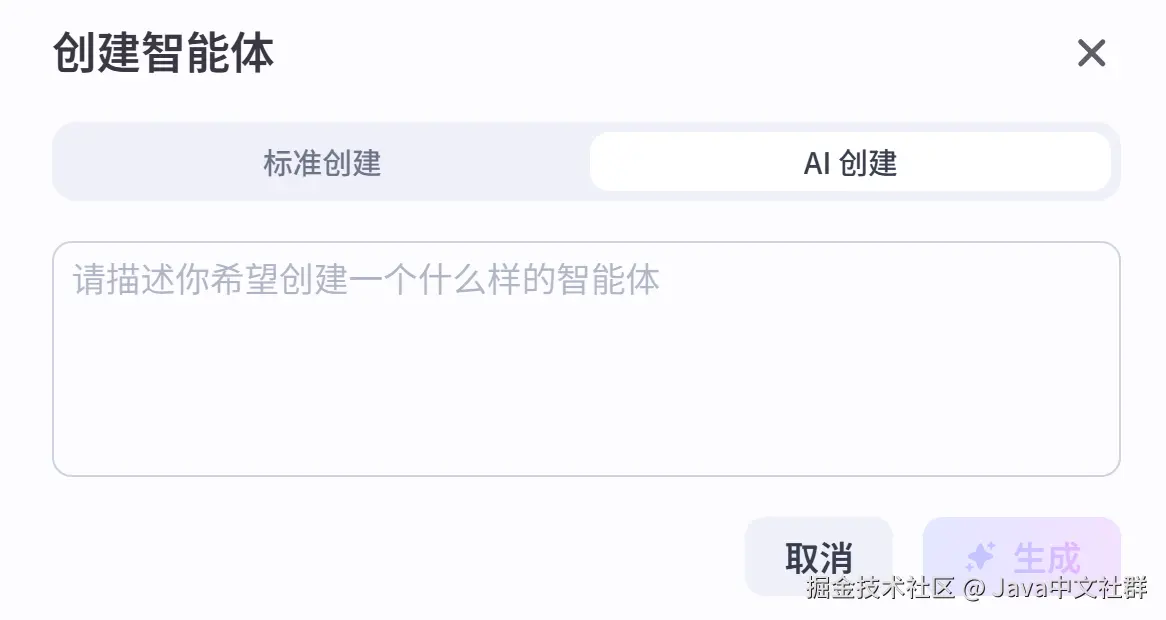
Task: Click the 掘金技术社区 watermark text
Action: [880, 588]
